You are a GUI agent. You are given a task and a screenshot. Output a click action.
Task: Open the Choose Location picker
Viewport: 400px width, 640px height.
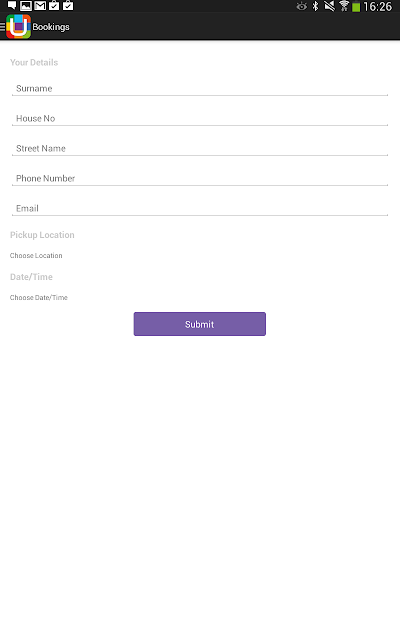36,256
